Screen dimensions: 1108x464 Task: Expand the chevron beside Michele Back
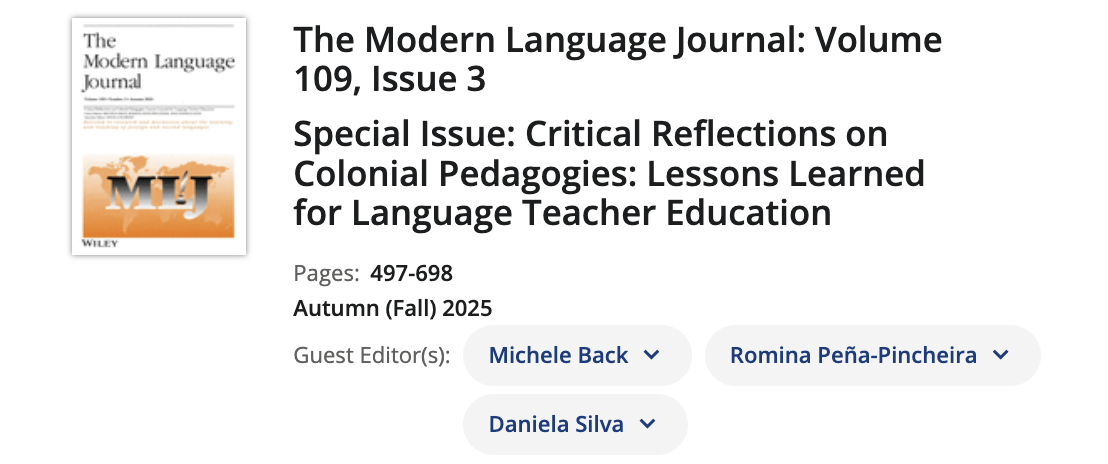pos(651,355)
